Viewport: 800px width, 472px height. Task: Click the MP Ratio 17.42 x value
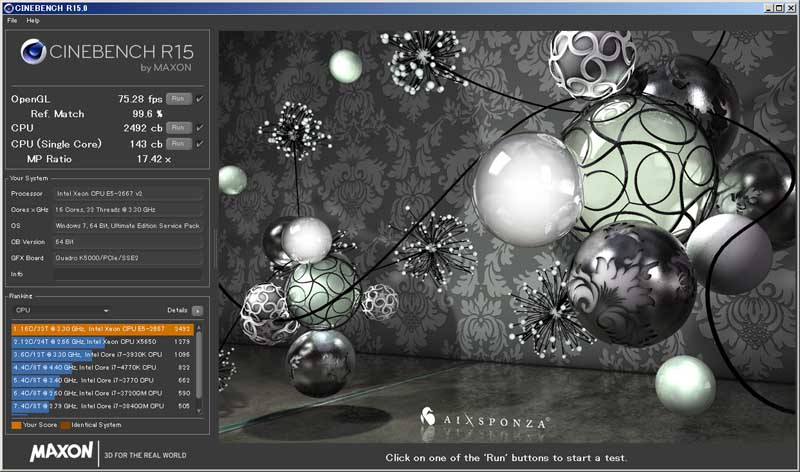click(154, 159)
